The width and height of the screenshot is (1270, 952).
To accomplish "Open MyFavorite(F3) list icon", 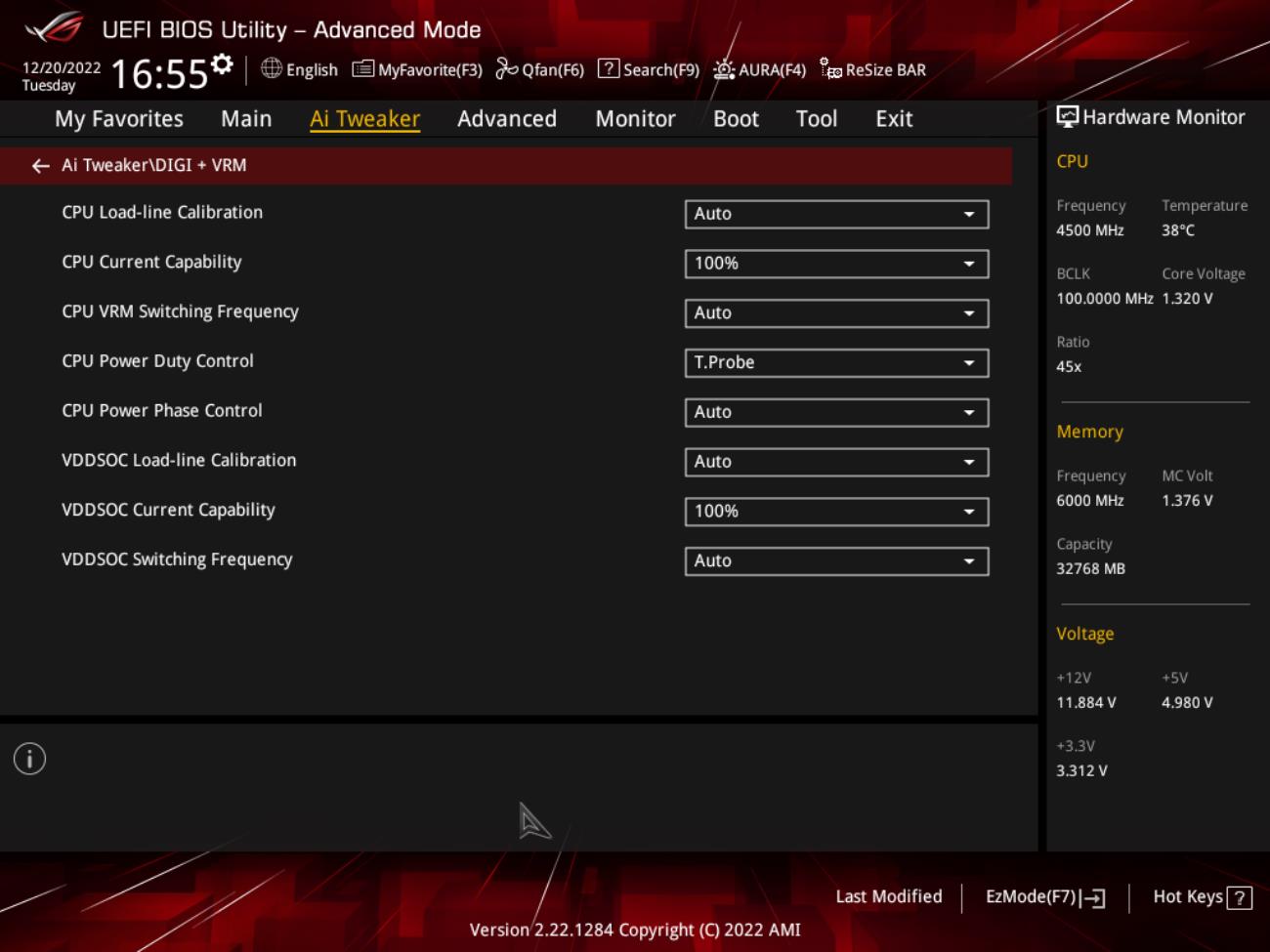I will pyautogui.click(x=362, y=68).
